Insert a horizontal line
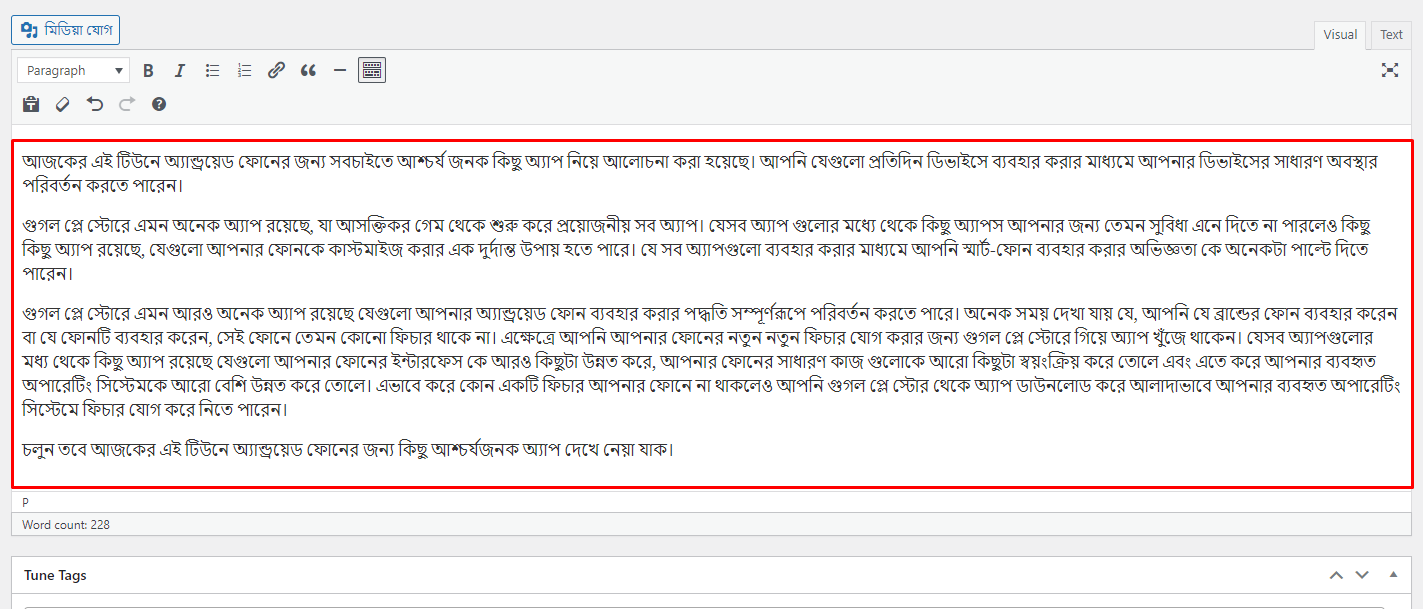Screen dimensions: 1423x609 340,69
